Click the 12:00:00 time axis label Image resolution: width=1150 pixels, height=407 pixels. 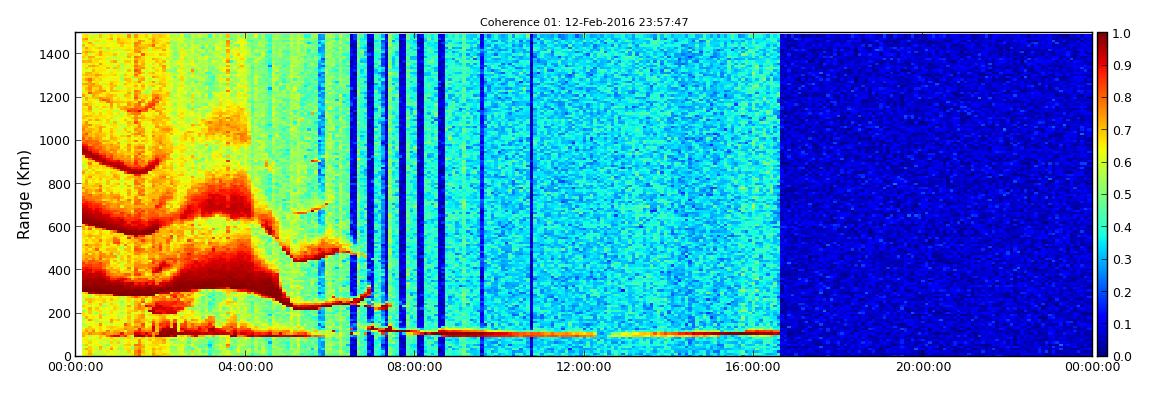pyautogui.click(x=584, y=367)
